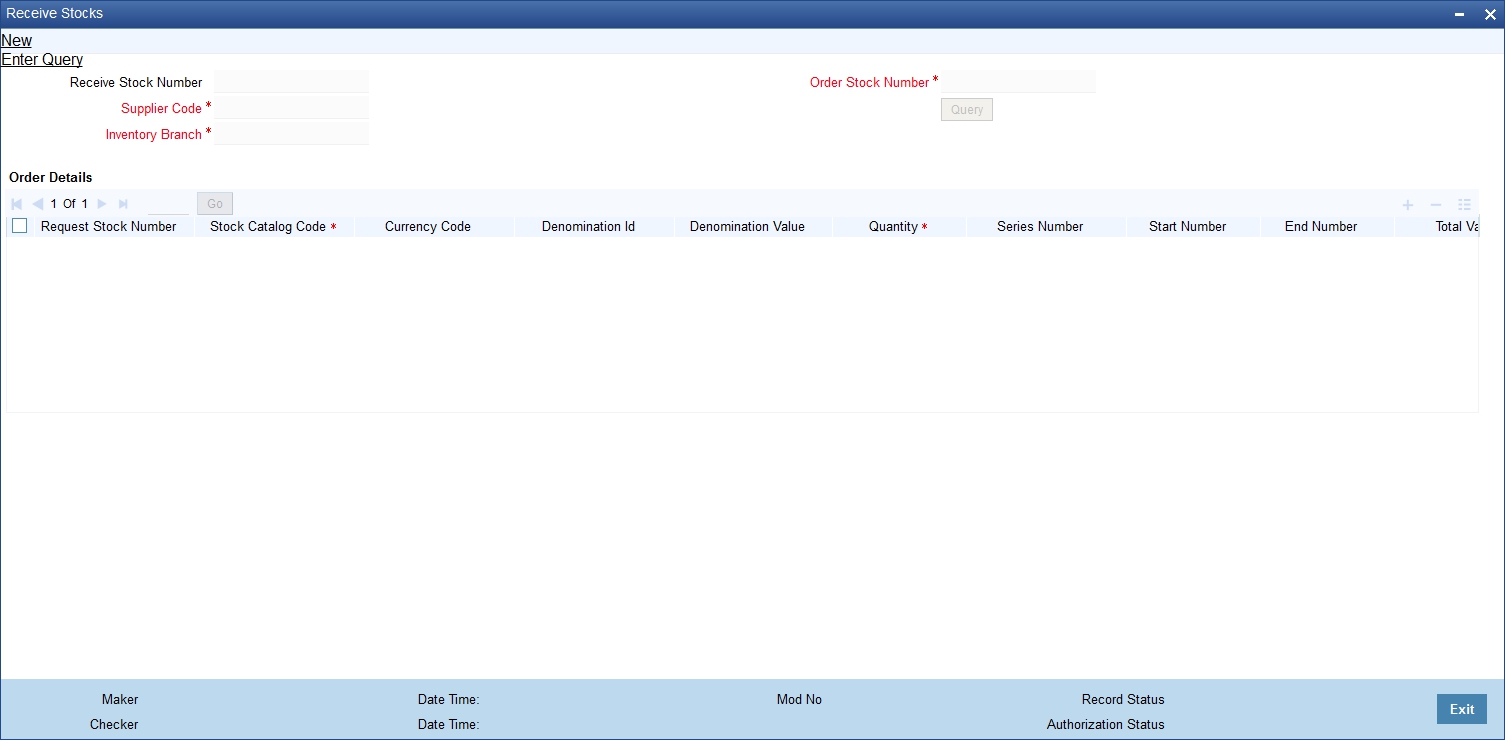Click the Receive Stocks window title
This screenshot has height=740, width=1505.
click(55, 14)
